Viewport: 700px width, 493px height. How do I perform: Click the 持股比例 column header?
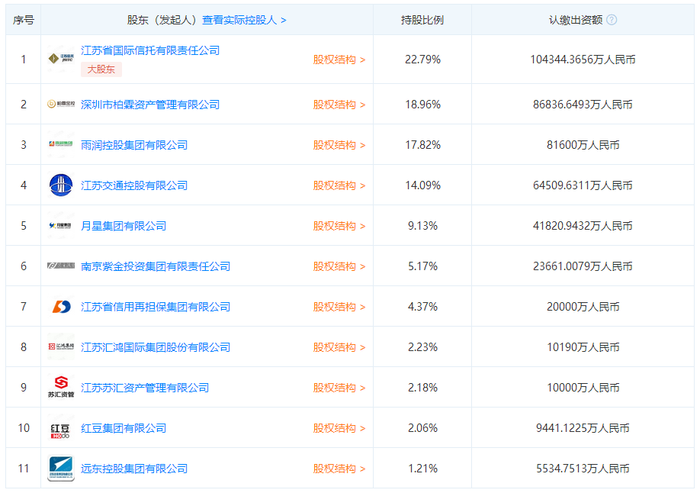[x=422, y=20]
